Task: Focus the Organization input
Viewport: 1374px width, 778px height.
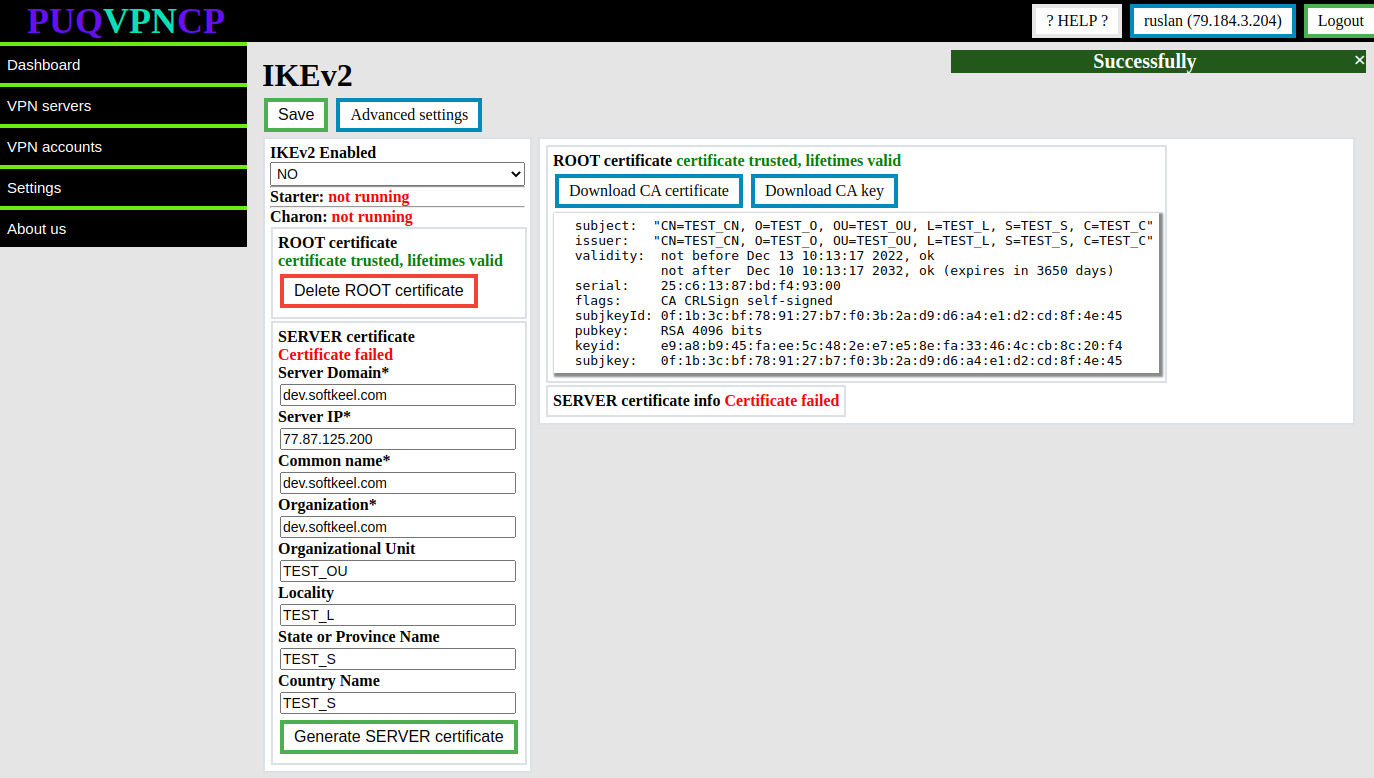Action: tap(397, 527)
